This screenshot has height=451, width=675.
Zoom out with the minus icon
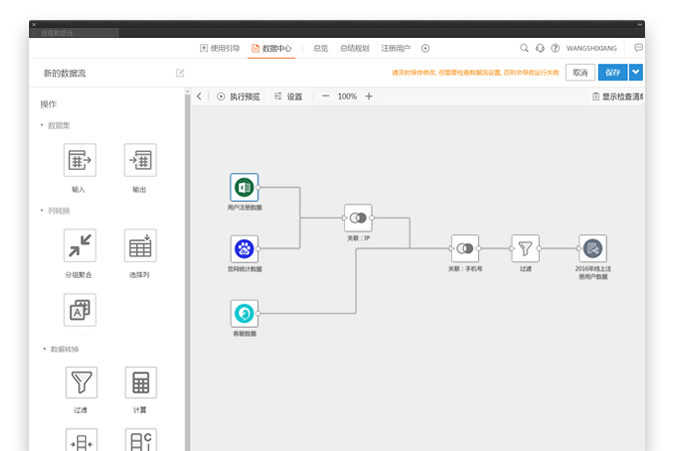[325, 96]
